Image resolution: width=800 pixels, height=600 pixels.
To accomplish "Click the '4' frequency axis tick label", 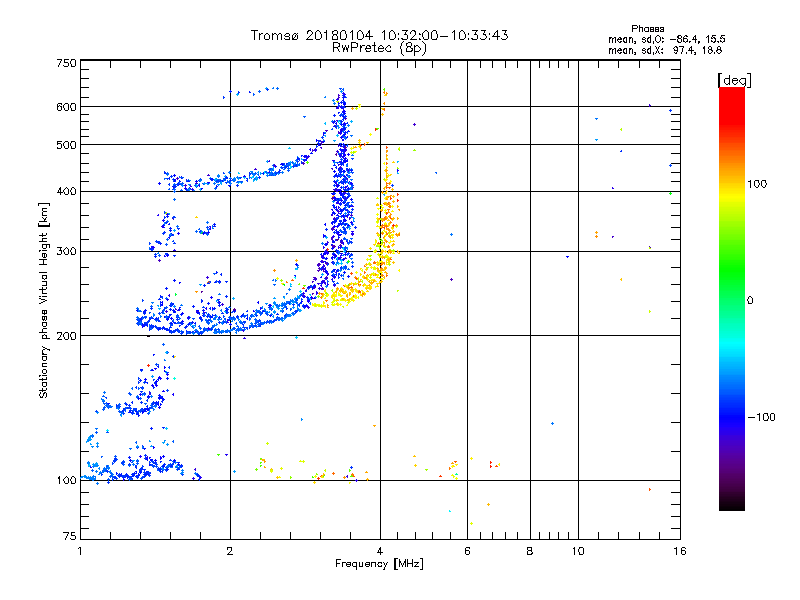I will (380, 551).
